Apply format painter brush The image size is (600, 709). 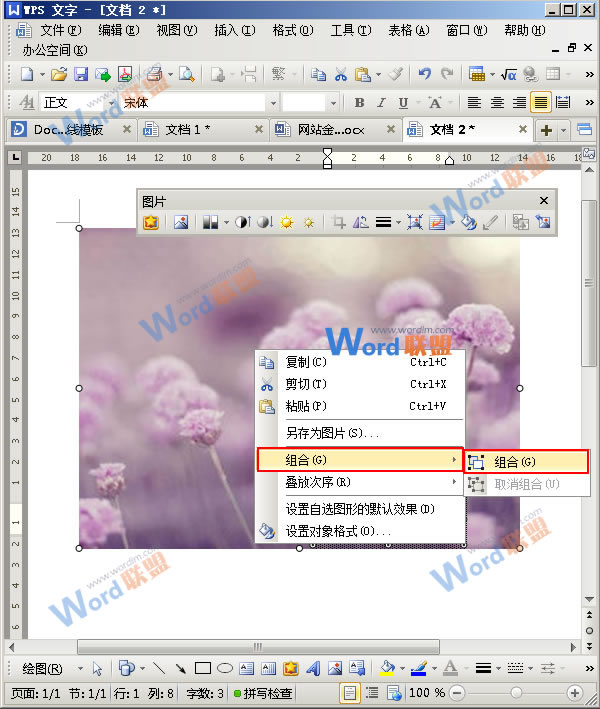pos(396,74)
